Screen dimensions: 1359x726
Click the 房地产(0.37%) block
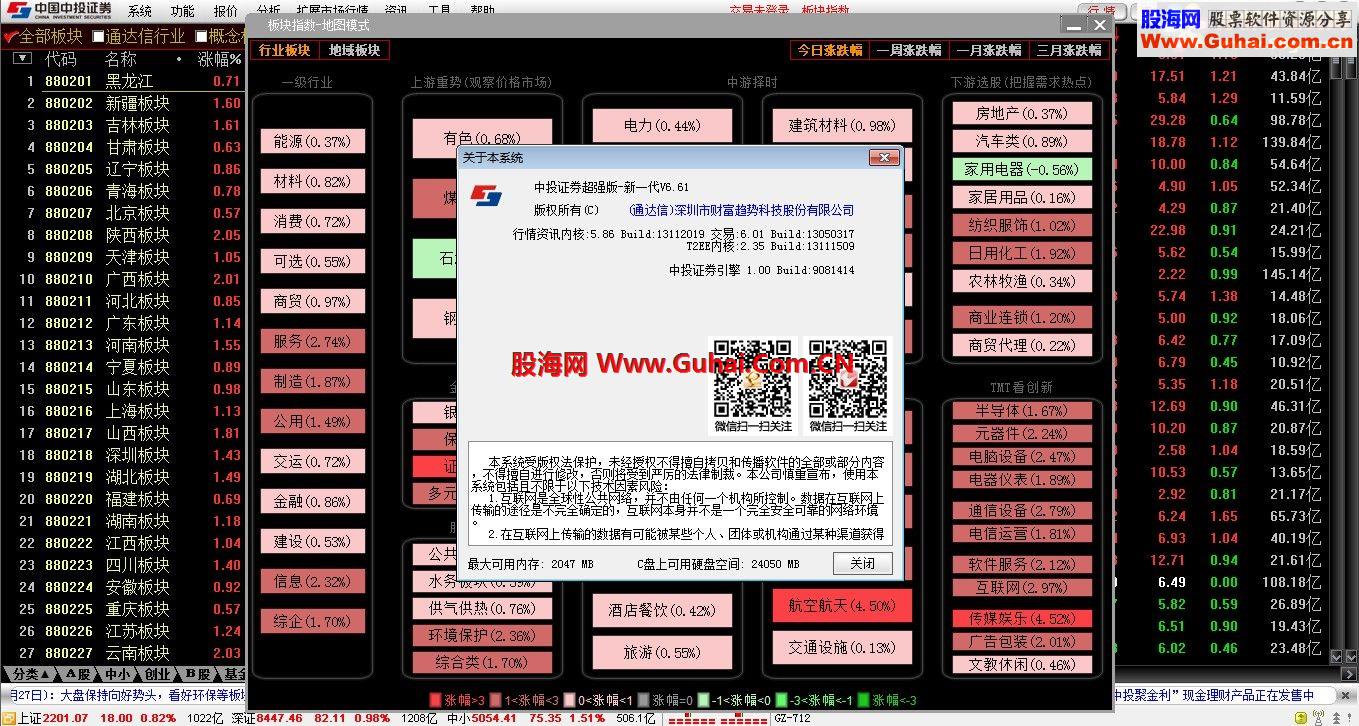click(x=1022, y=114)
